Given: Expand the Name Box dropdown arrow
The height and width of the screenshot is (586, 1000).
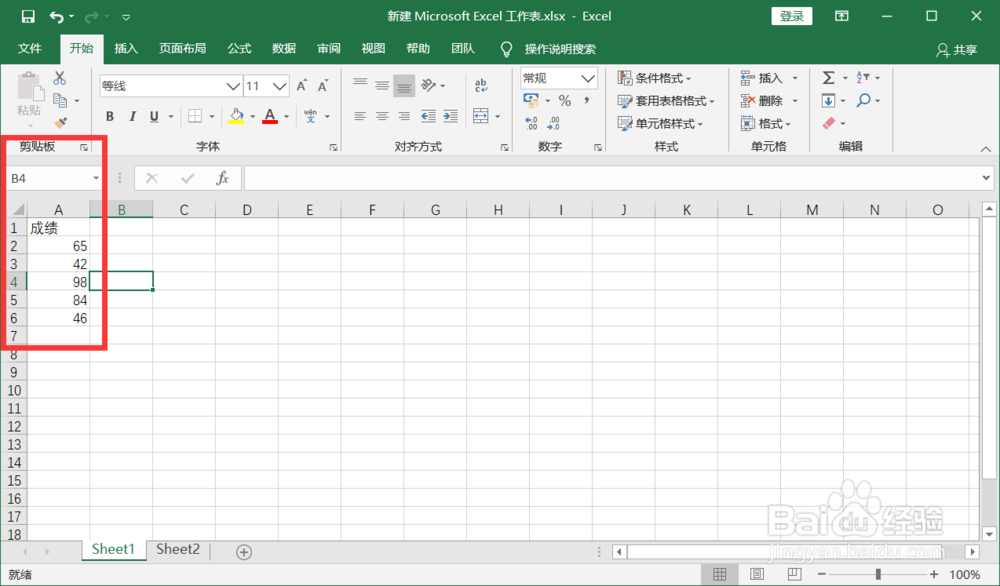Looking at the screenshot, I should 96,178.
